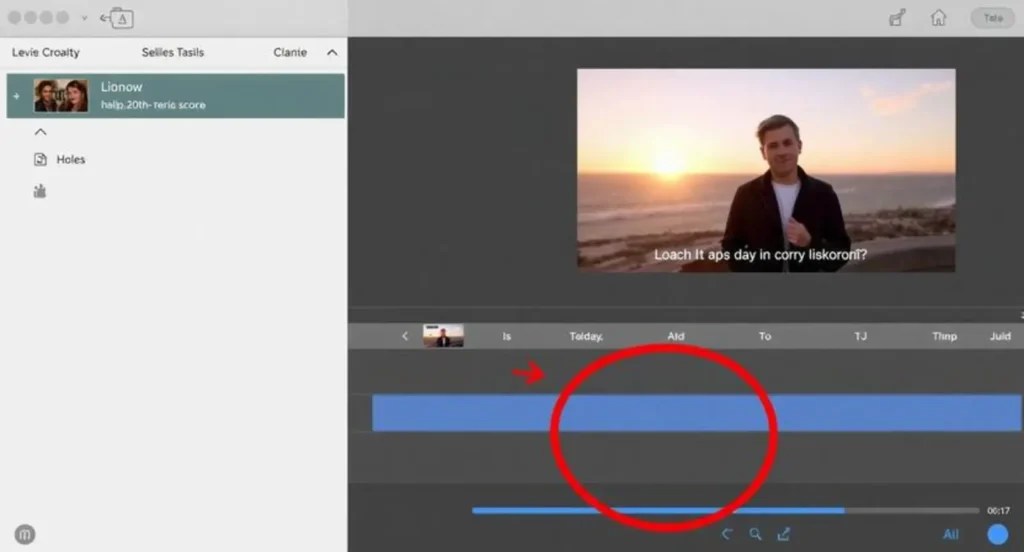Click the left chevron in the timeline header
This screenshot has height=552, width=1024.
[x=405, y=336]
